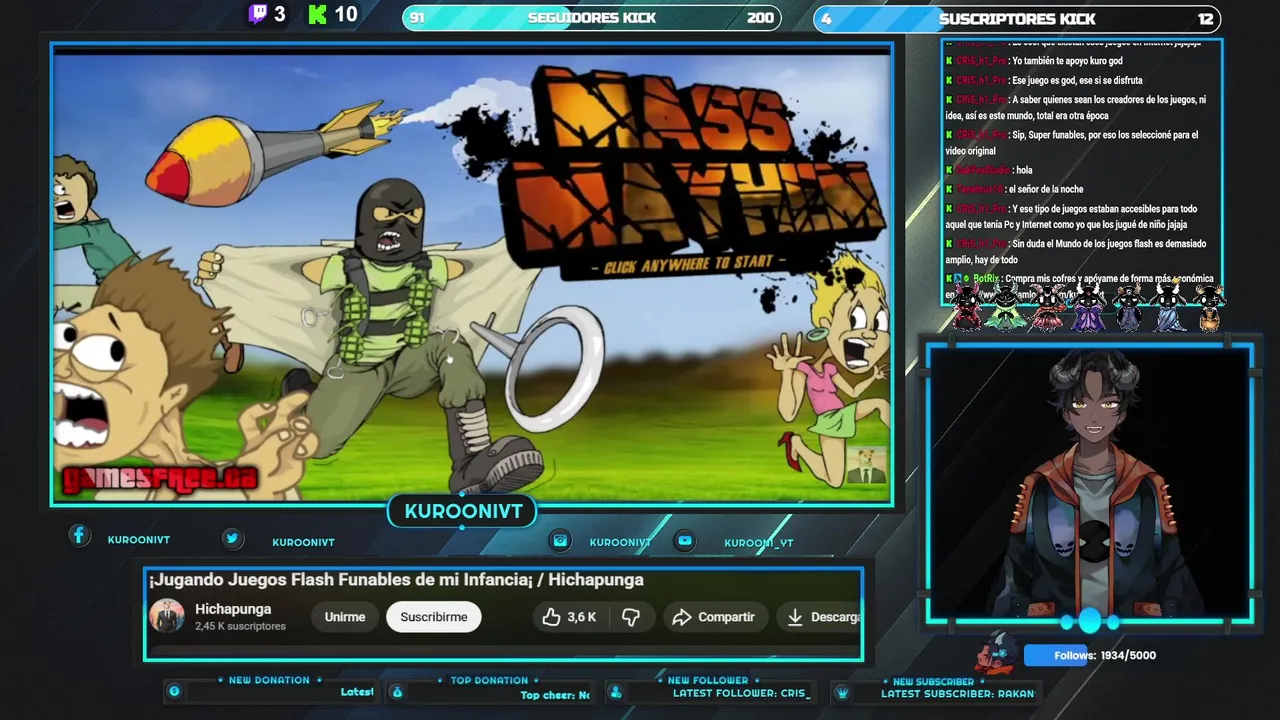Click BotRix's name in chat
The image size is (1280, 720).
[986, 278]
